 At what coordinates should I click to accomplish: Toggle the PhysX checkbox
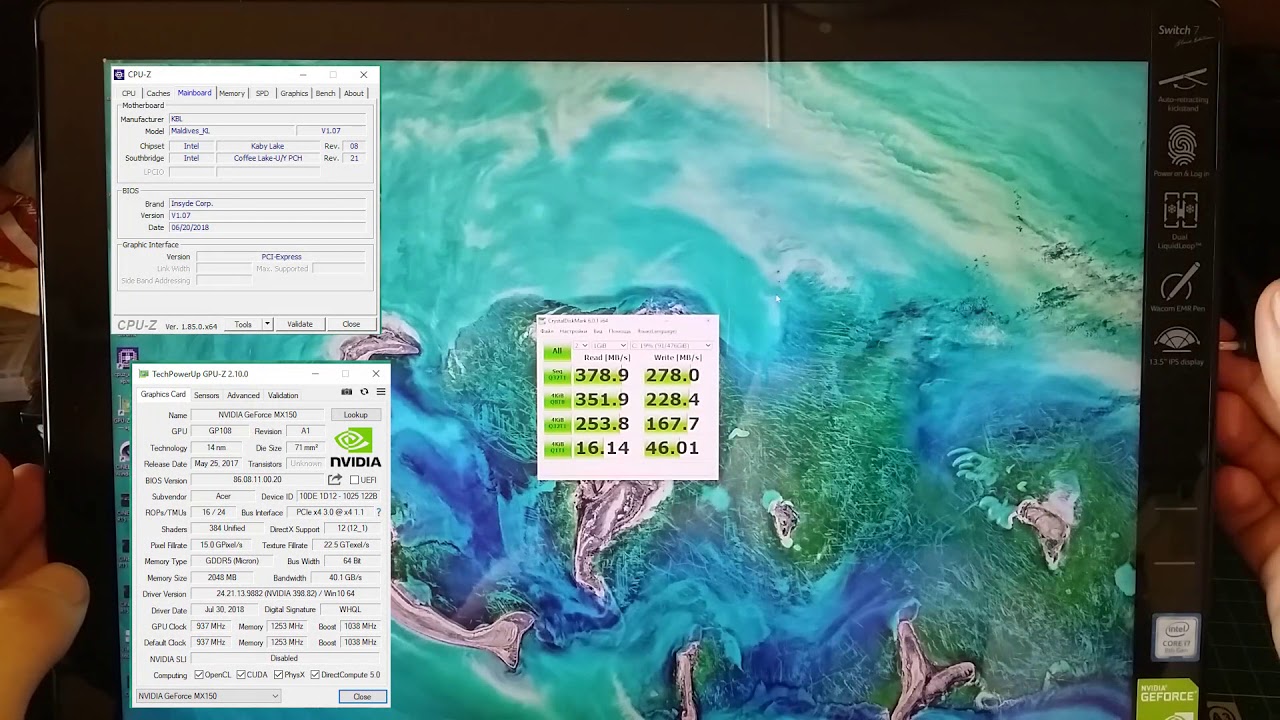pyautogui.click(x=279, y=675)
